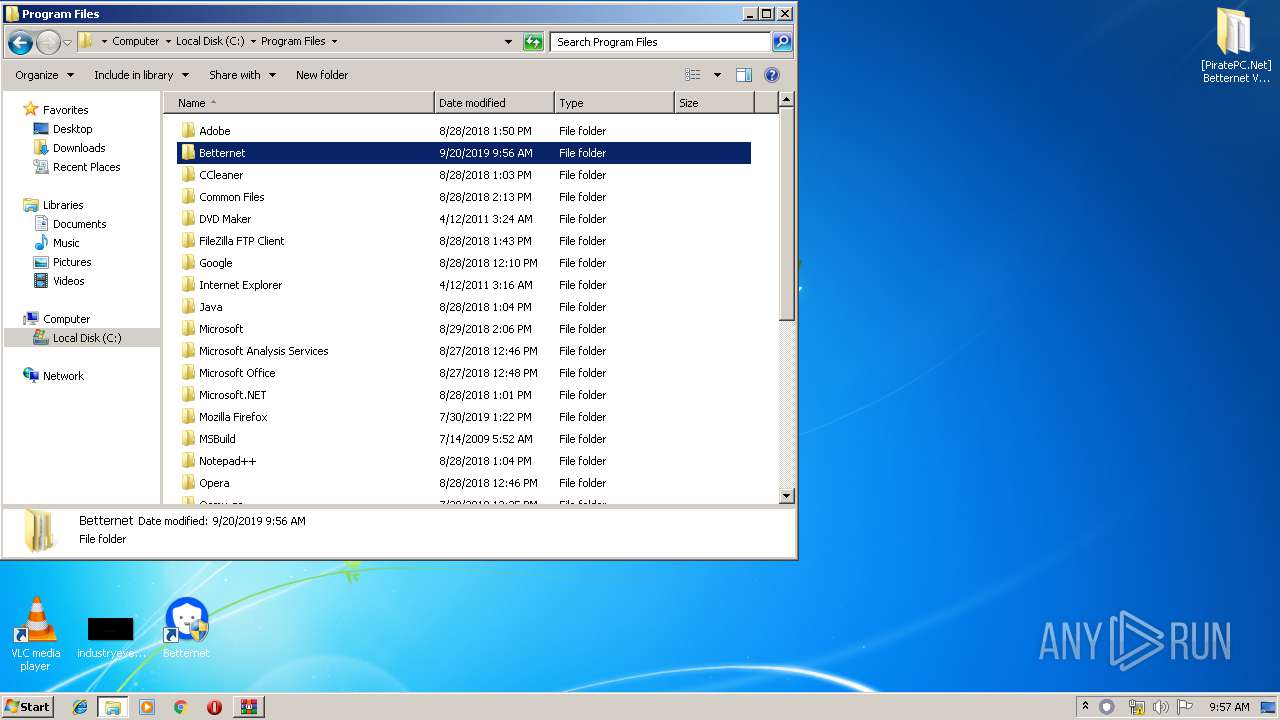The image size is (1280, 720).
Task: Open Desktop in the navigation pane
Action: (x=72, y=129)
